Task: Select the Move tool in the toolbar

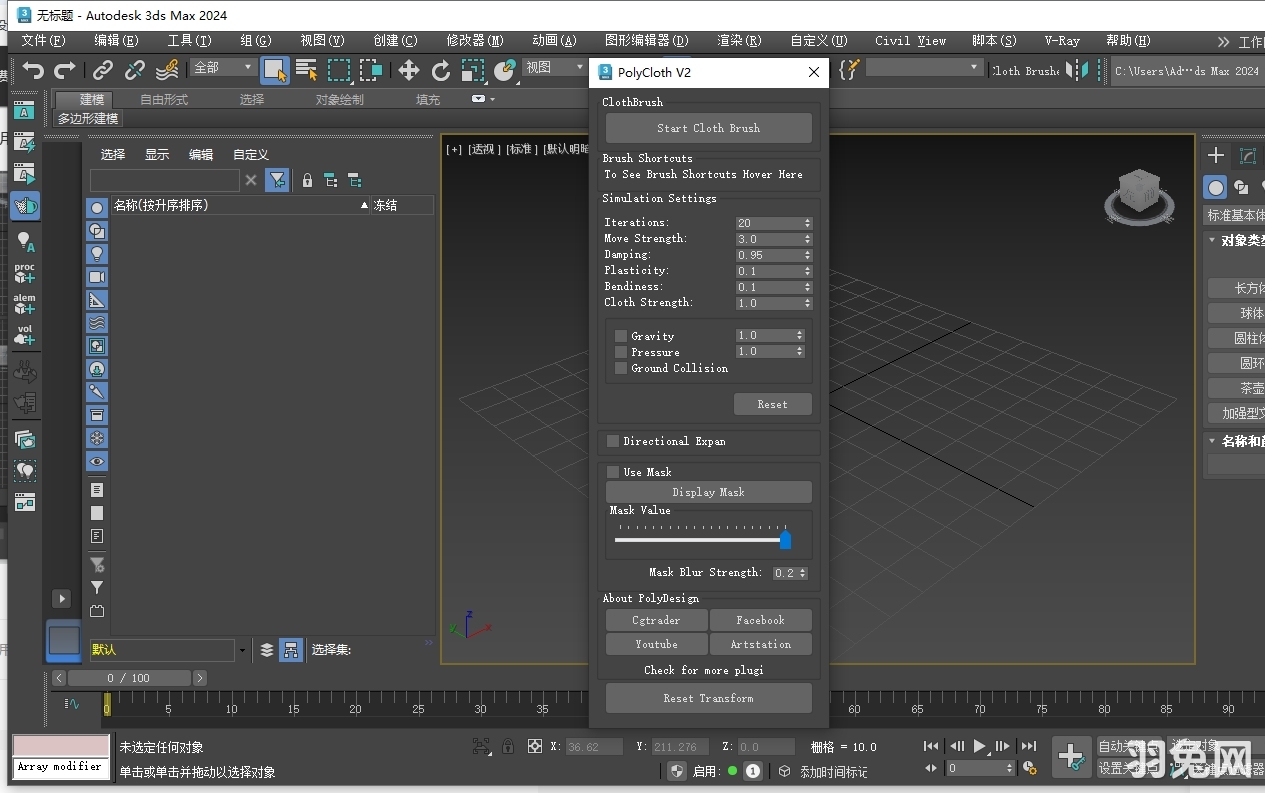Action: [x=408, y=71]
